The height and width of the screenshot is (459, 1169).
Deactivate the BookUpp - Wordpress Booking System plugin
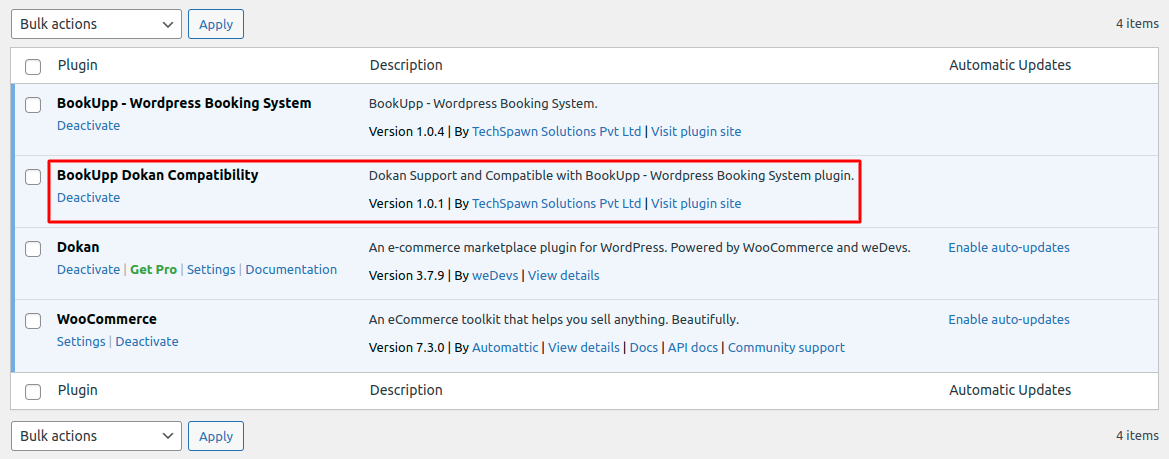[88, 126]
